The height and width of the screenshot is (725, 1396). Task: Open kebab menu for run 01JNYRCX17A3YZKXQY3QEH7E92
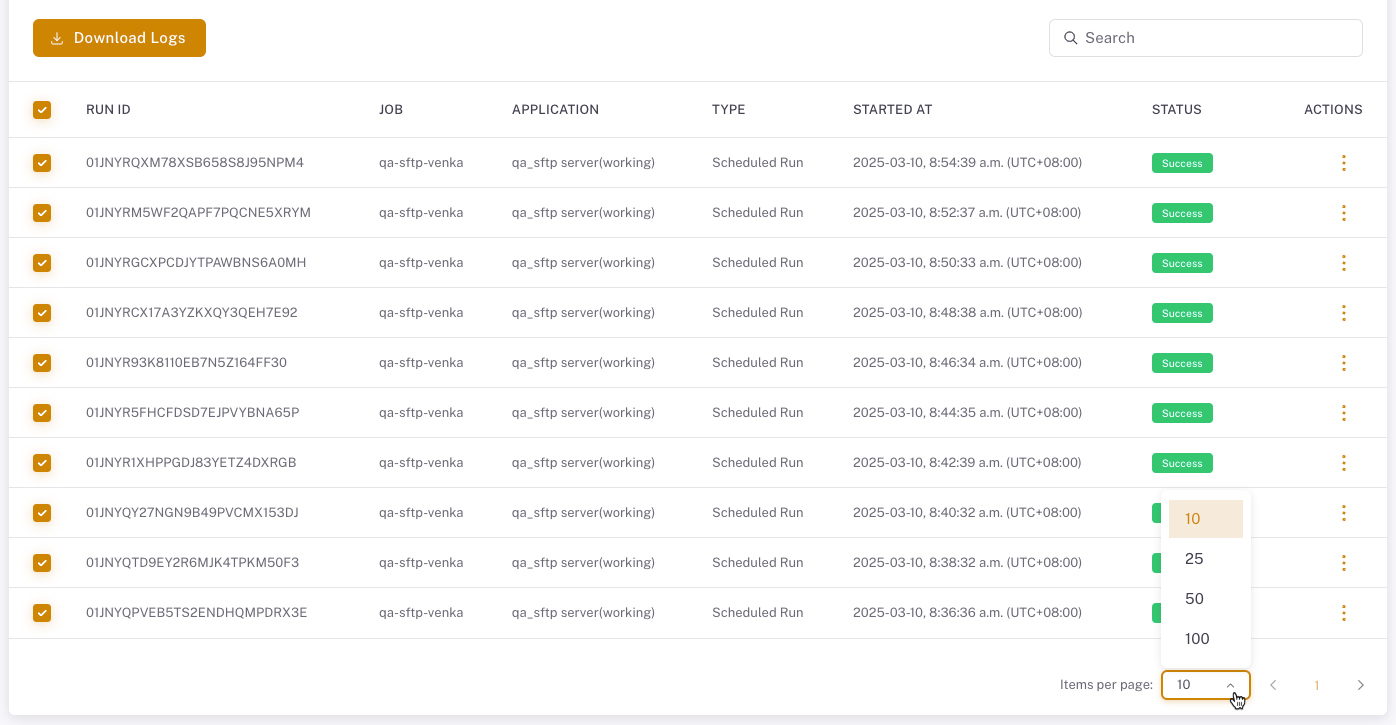click(1343, 313)
